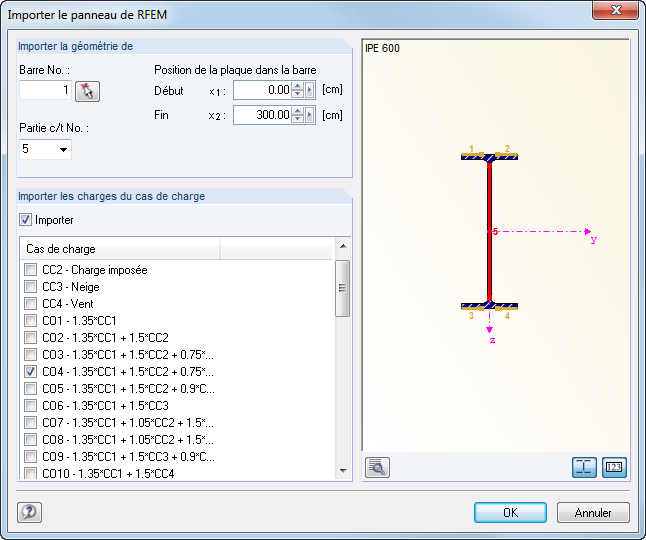
Task: Check CO6 - 1.35*CC1 + 1.5*CC3 box
Action: (30, 406)
